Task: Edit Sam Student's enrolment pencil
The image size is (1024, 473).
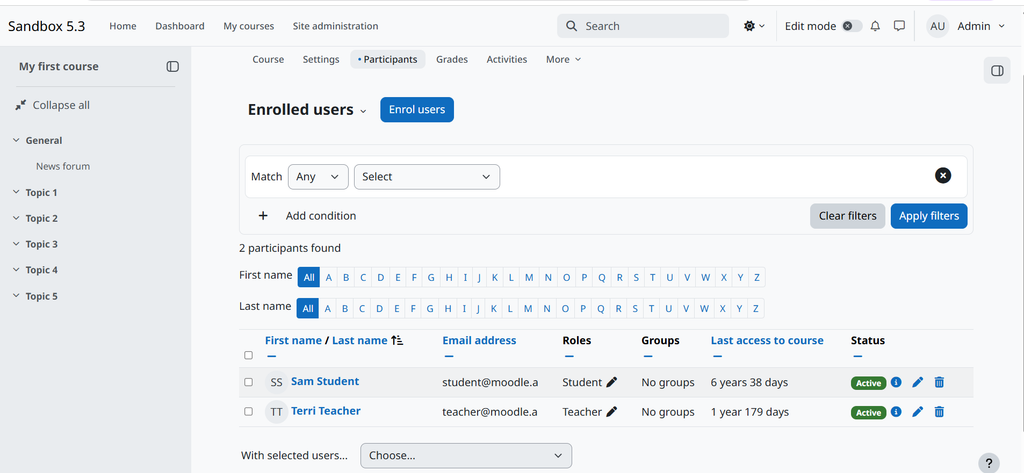Action: coord(918,382)
